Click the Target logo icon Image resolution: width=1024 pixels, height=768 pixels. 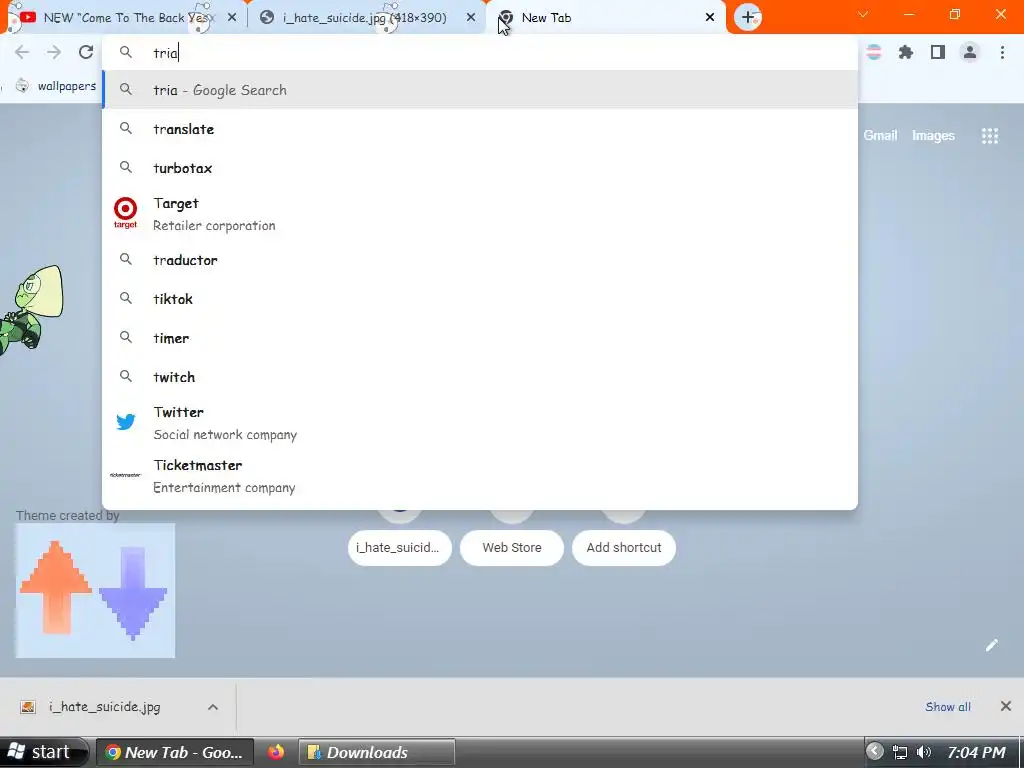click(125, 213)
